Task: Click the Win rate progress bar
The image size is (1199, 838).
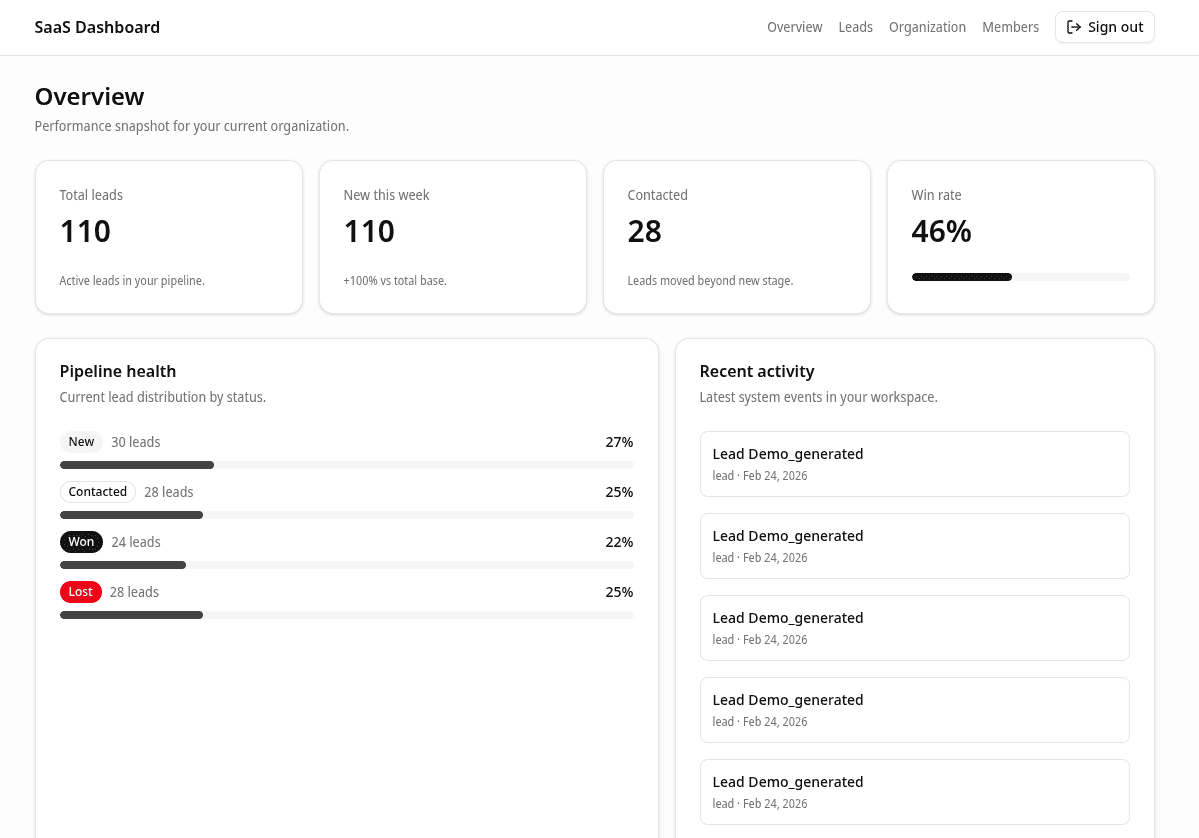Action: (1020, 277)
